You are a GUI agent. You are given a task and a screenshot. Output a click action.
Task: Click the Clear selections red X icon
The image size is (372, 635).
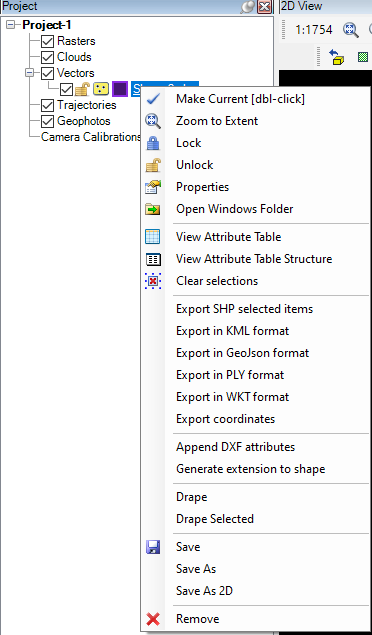tap(153, 281)
